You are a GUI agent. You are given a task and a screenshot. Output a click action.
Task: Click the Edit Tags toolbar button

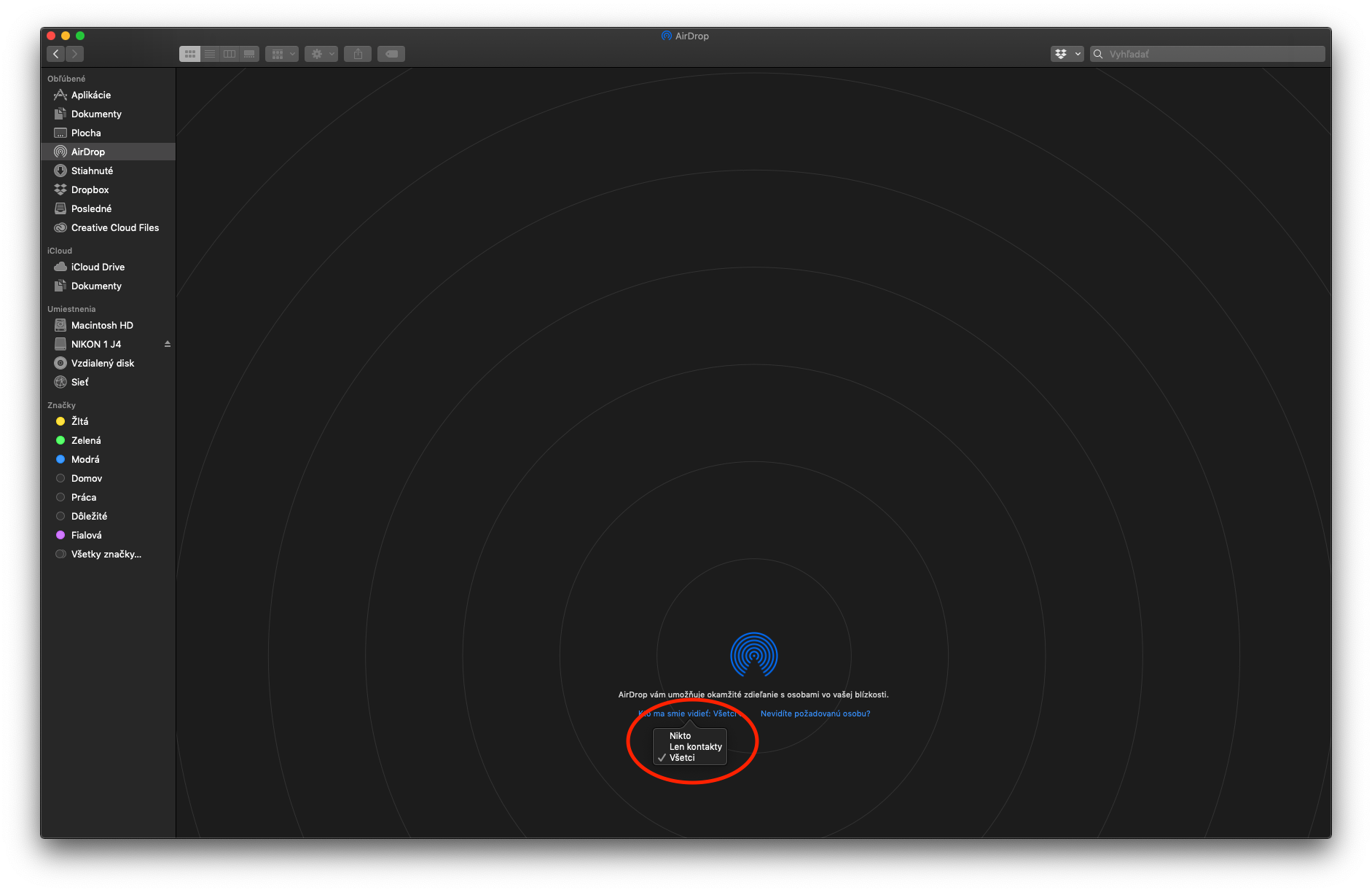point(391,54)
